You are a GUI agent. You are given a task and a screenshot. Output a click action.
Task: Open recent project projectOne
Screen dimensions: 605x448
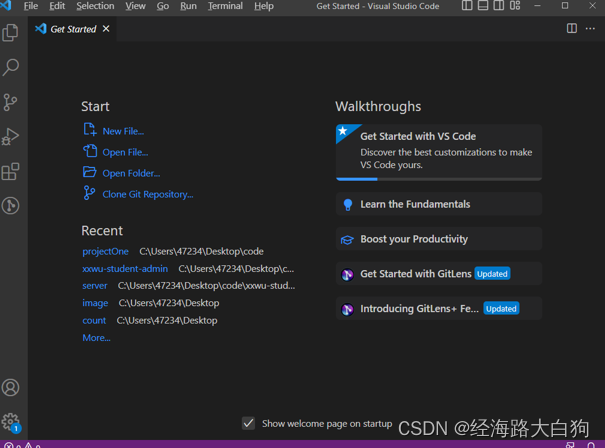pos(105,251)
